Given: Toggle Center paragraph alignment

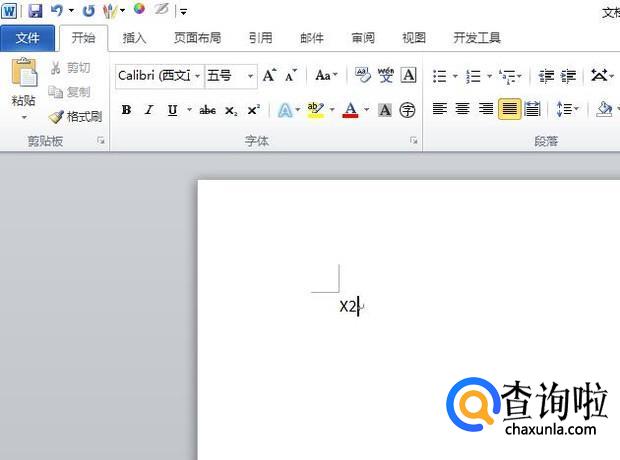Looking at the screenshot, I should [463, 109].
